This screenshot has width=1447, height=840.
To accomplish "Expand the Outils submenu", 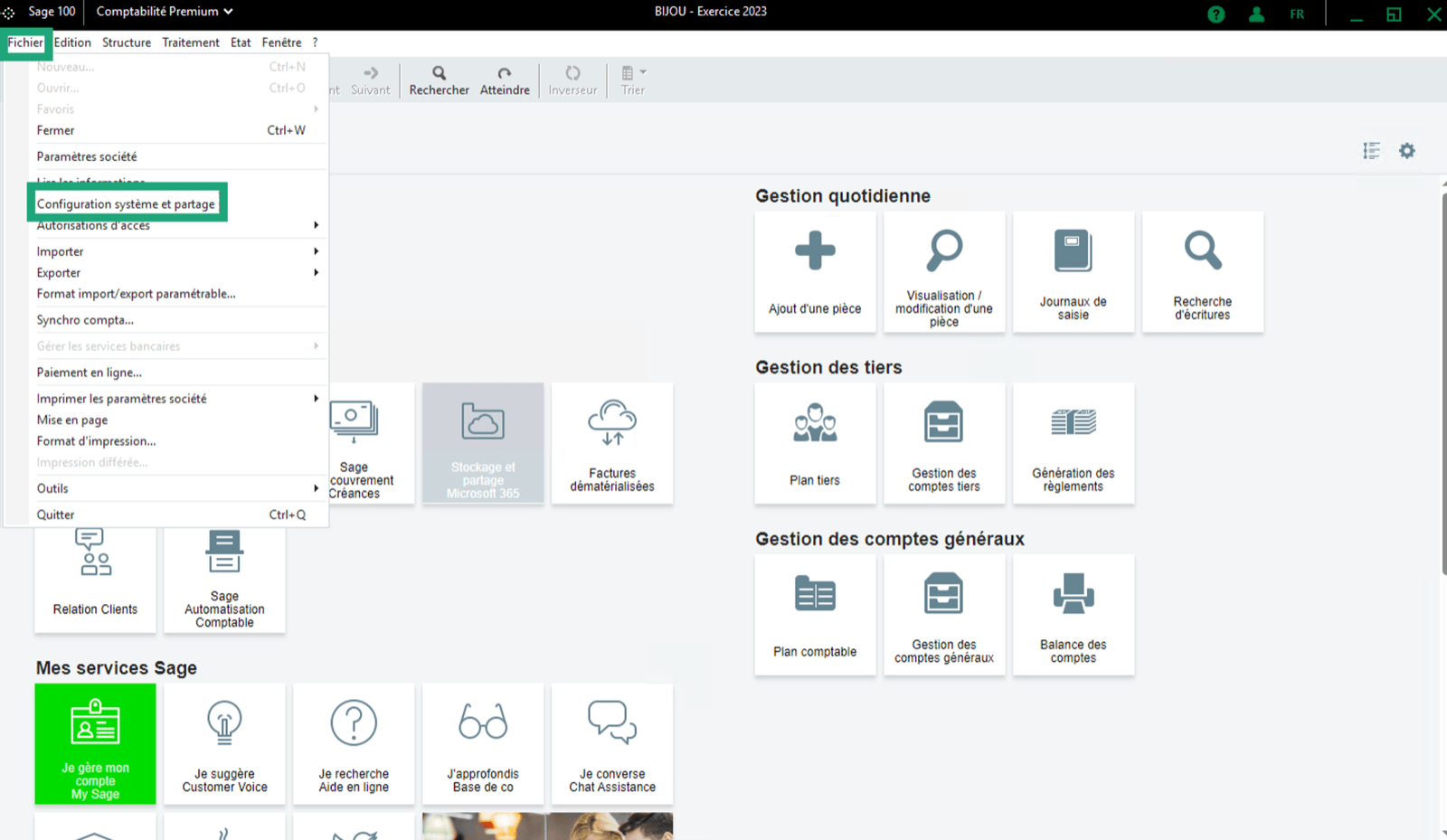I will [178, 488].
